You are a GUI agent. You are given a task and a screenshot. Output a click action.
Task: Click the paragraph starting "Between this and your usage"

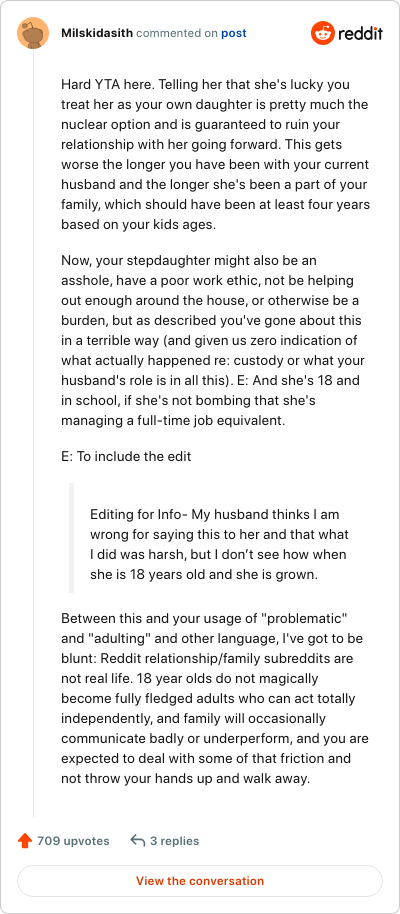click(215, 698)
